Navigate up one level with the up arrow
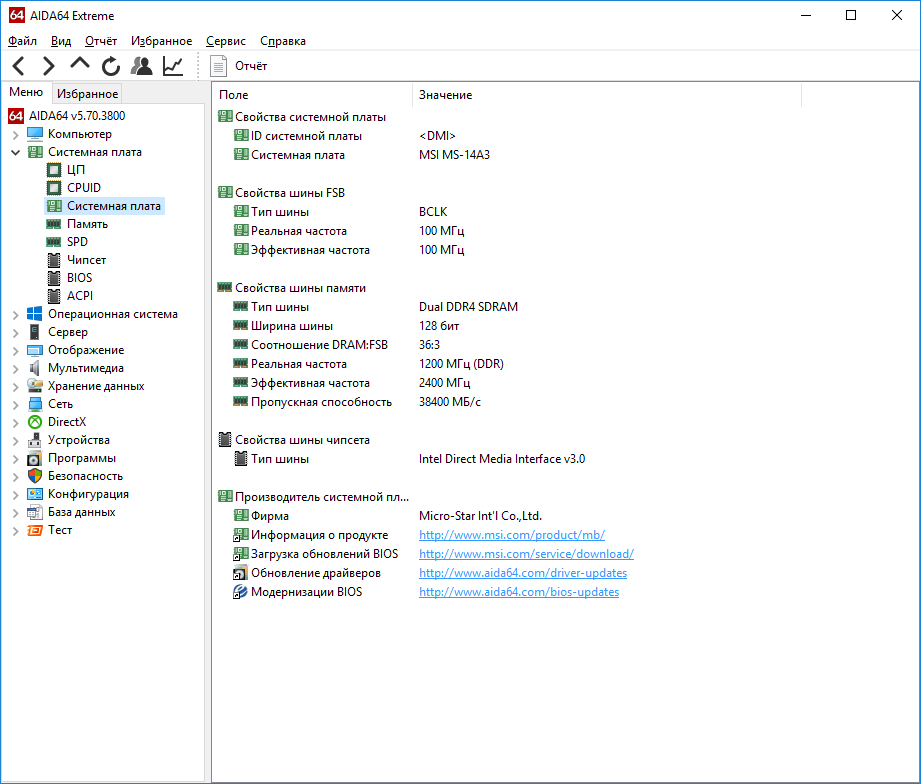Image resolution: width=921 pixels, height=784 pixels. (x=80, y=63)
